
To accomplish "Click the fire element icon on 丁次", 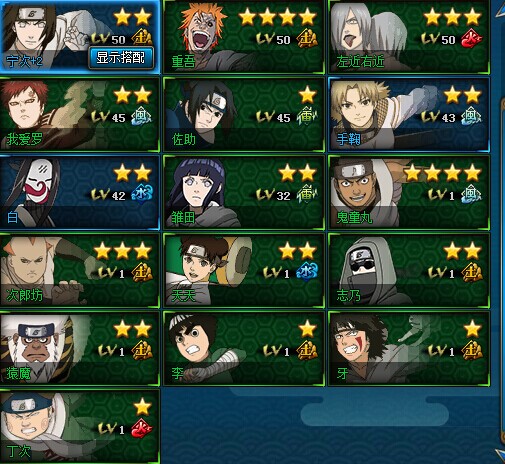I will pyautogui.click(x=141, y=428).
